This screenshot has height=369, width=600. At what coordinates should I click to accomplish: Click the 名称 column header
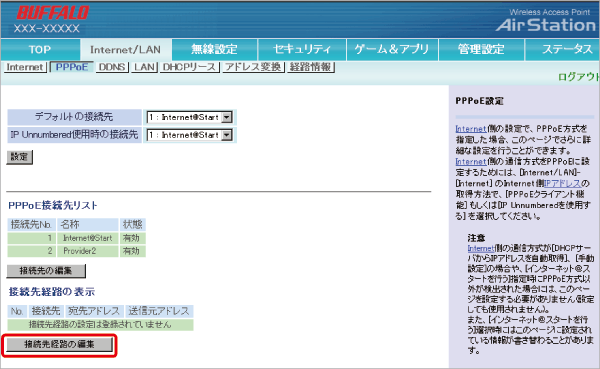click(x=87, y=224)
